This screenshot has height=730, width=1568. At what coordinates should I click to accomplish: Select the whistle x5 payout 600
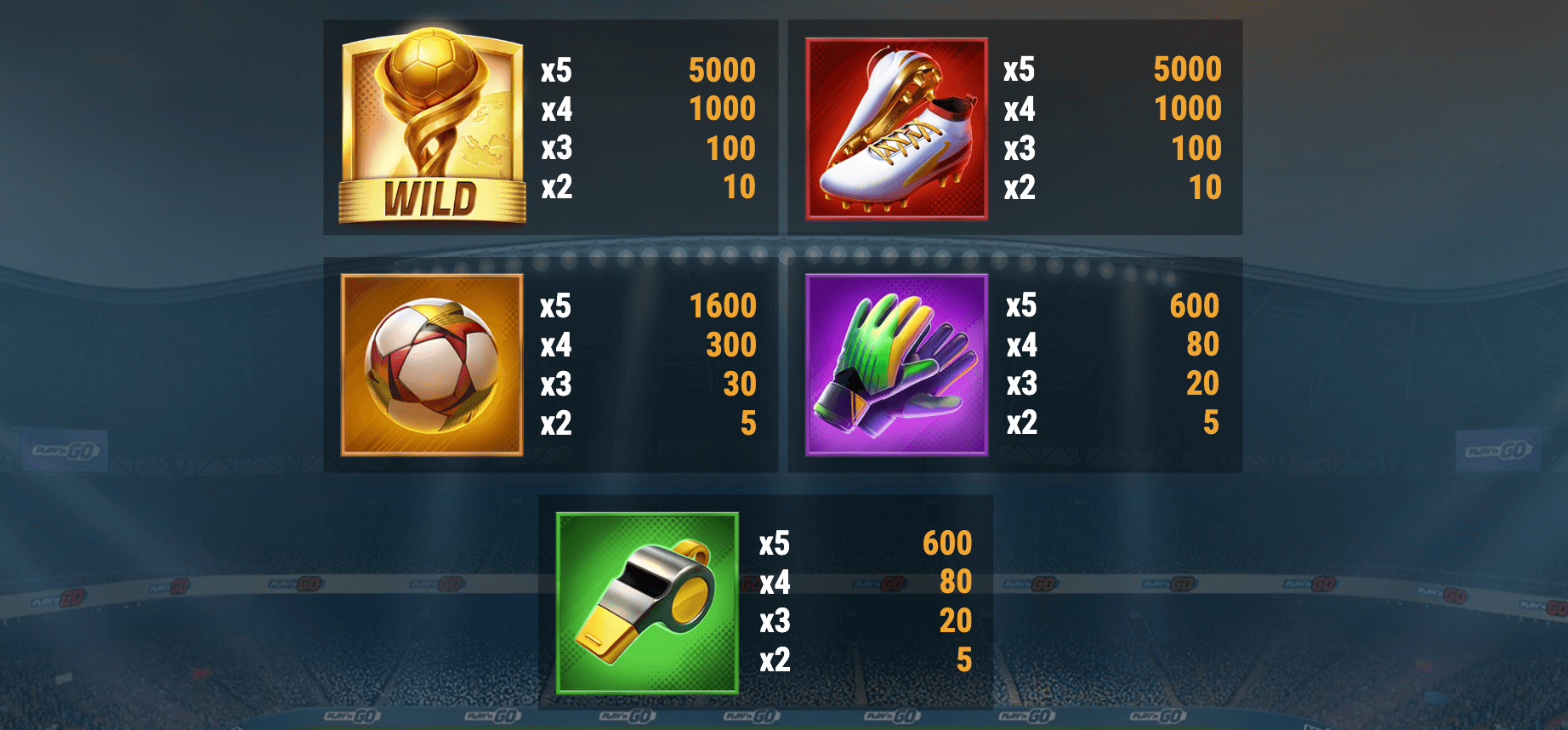pos(947,543)
